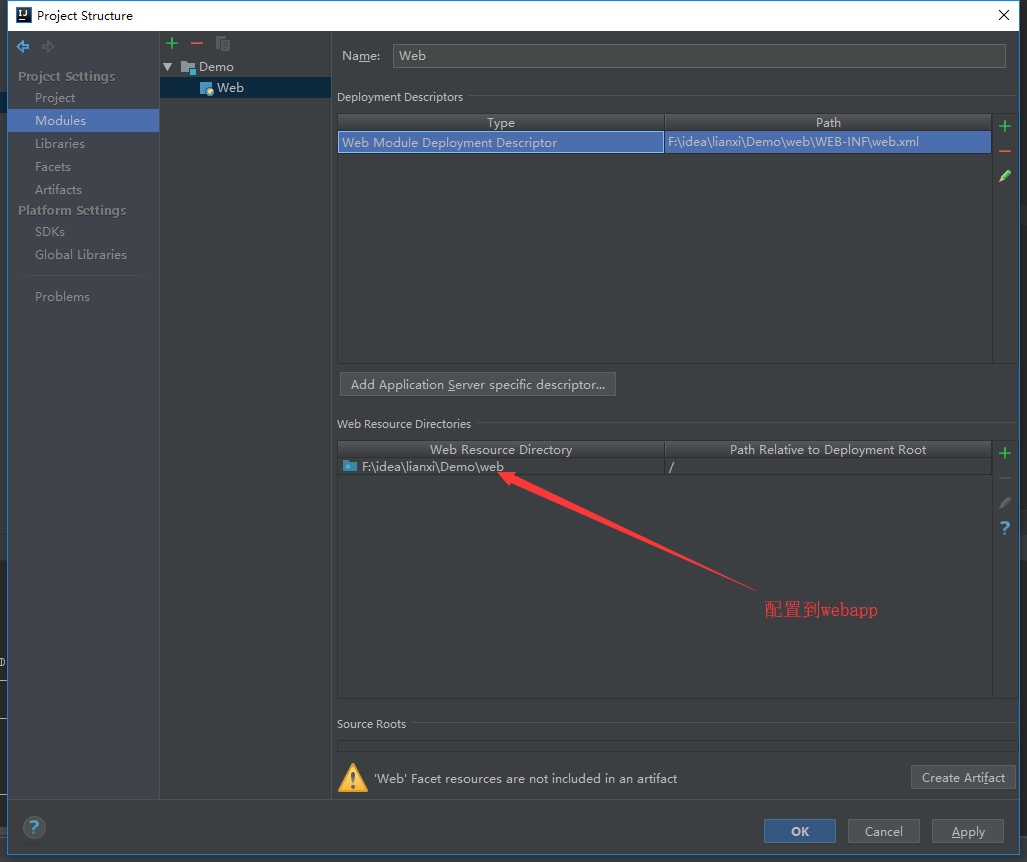The width and height of the screenshot is (1027, 862).
Task: Open the Libraries settings section
Action: point(60,144)
